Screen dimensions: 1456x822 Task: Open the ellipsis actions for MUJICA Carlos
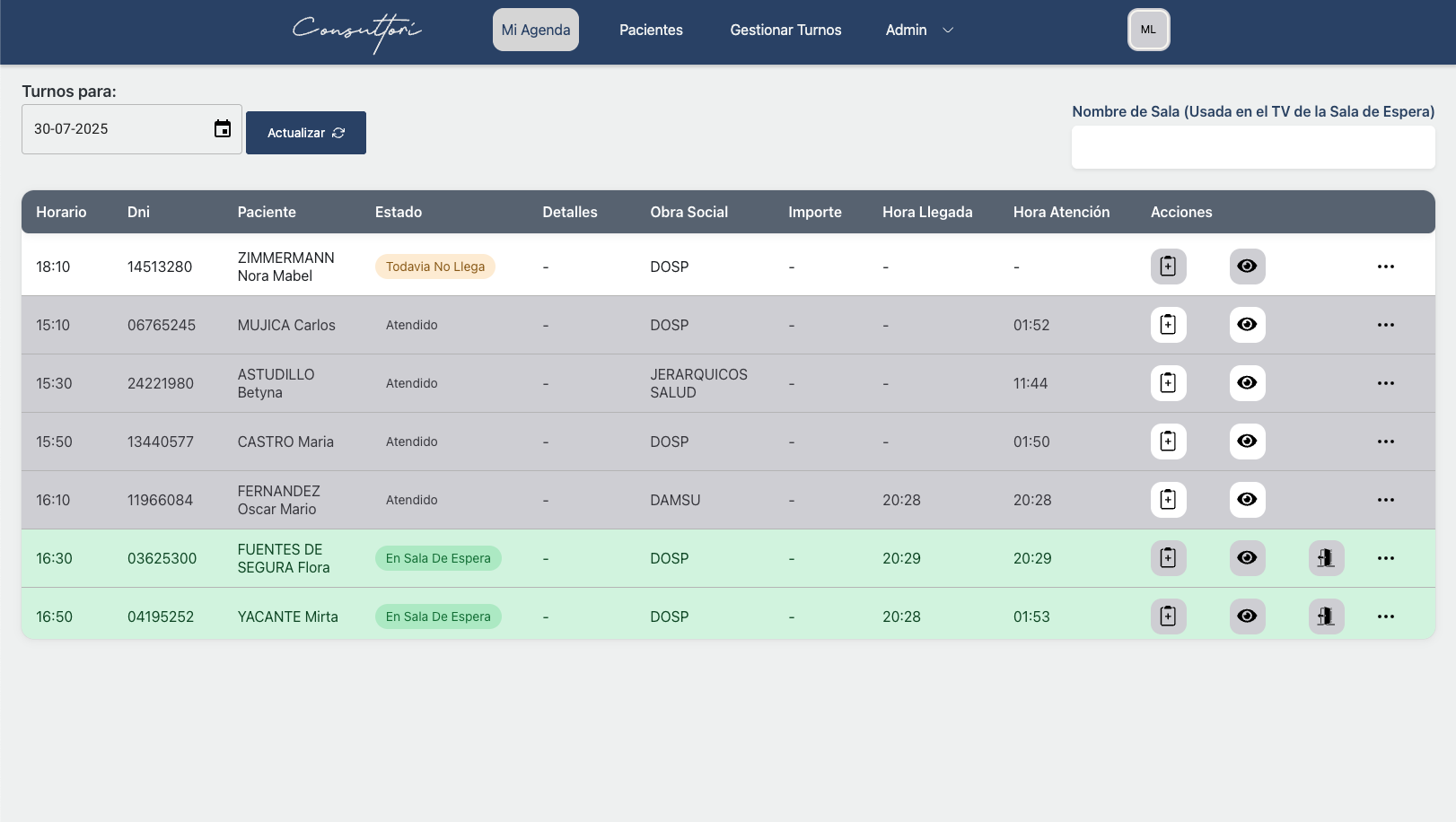[x=1386, y=324]
